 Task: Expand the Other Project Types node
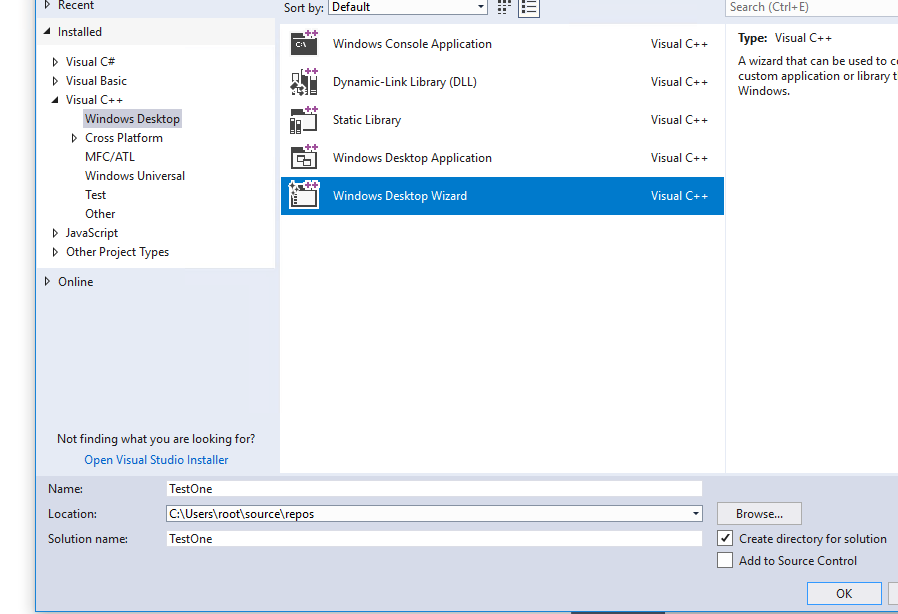tap(55, 252)
